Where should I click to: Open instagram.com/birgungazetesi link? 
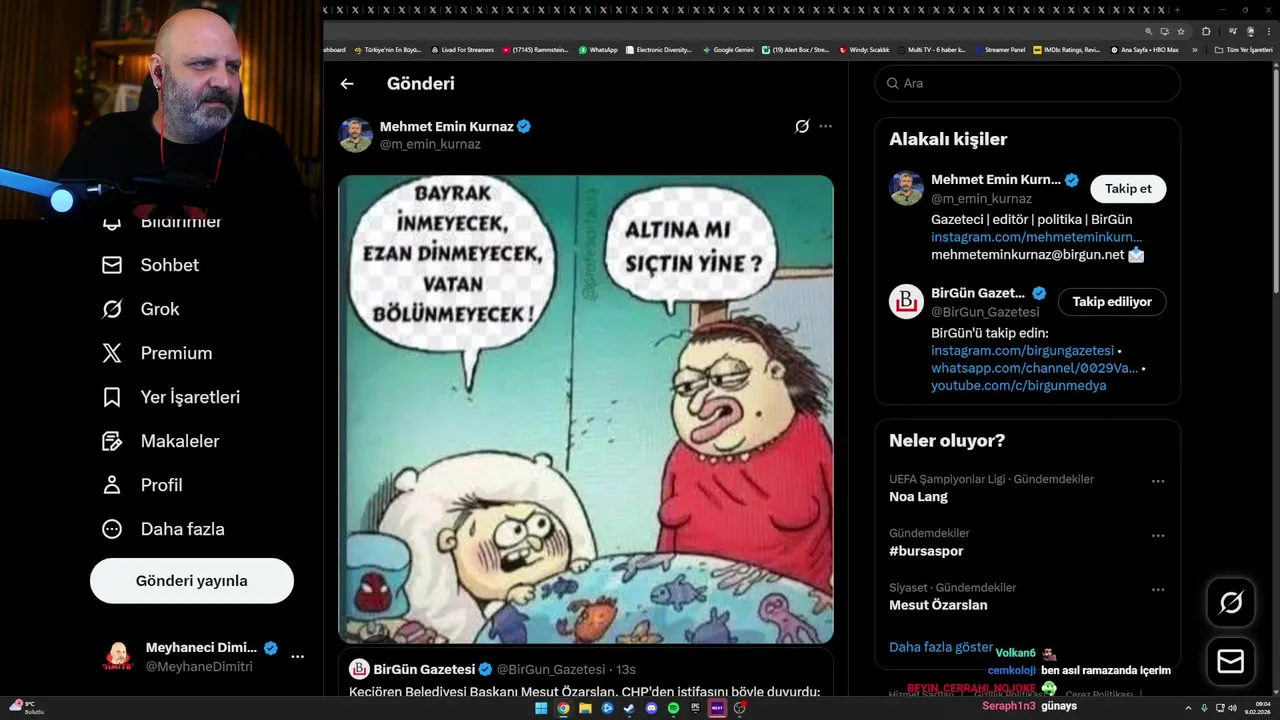click(x=1022, y=351)
